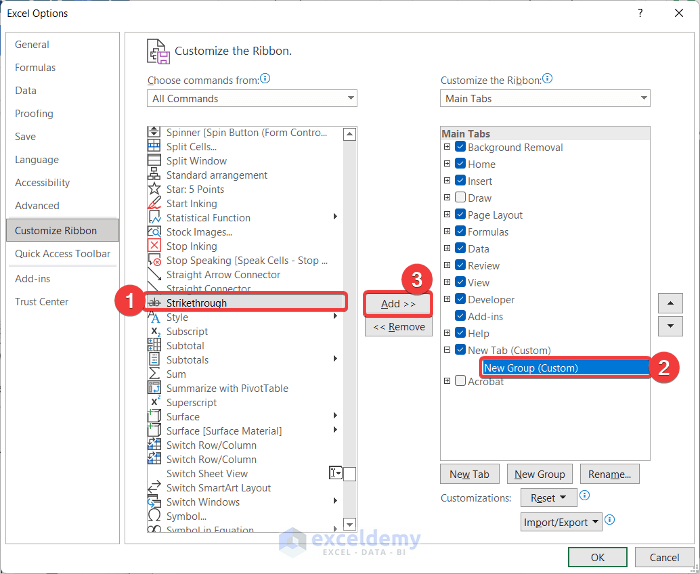Viewport: 700px width, 574px height.
Task: Click the Subscript icon
Action: pos(154,331)
